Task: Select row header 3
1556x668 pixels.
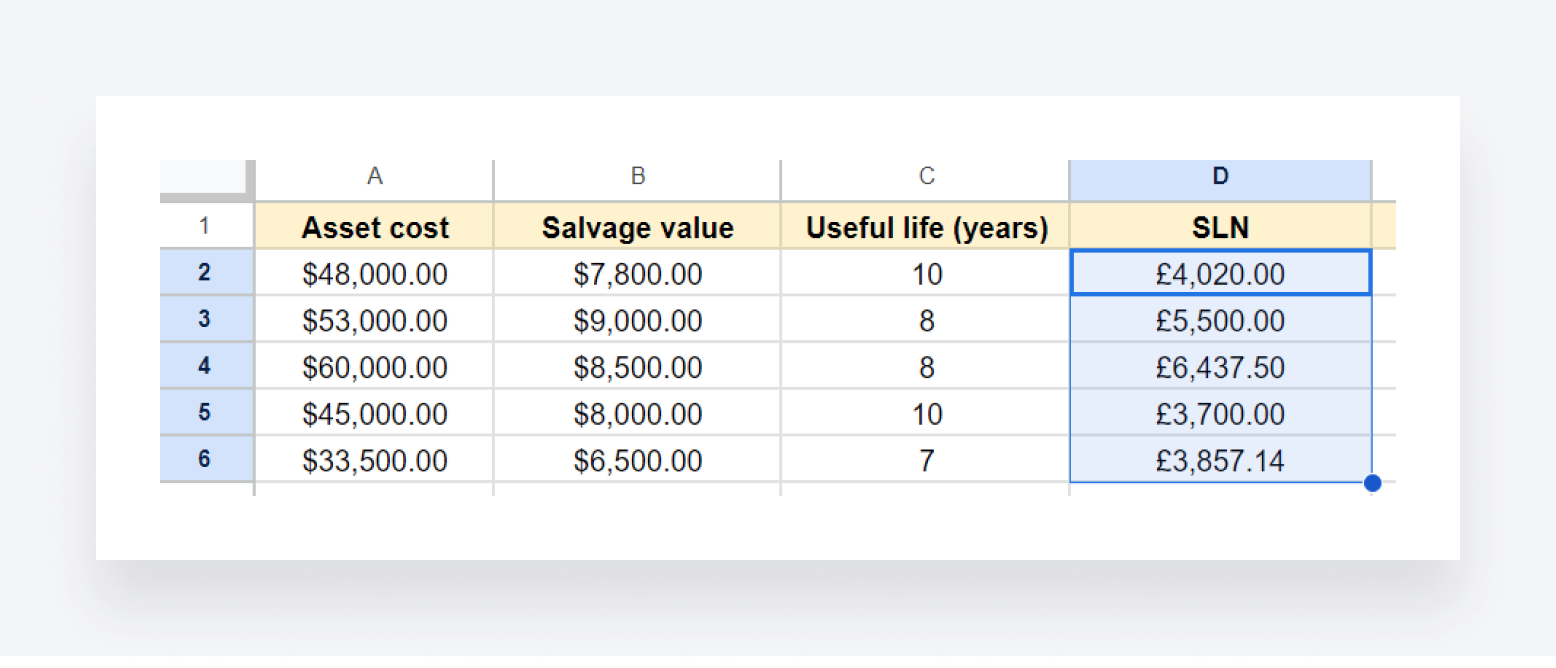Action: coord(205,320)
